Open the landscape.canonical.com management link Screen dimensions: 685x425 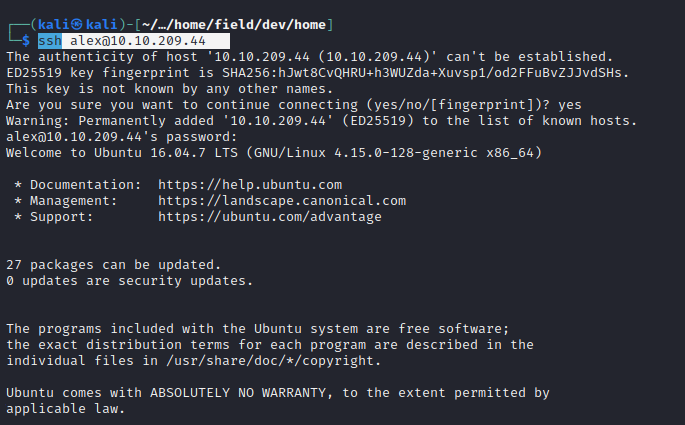(282, 200)
